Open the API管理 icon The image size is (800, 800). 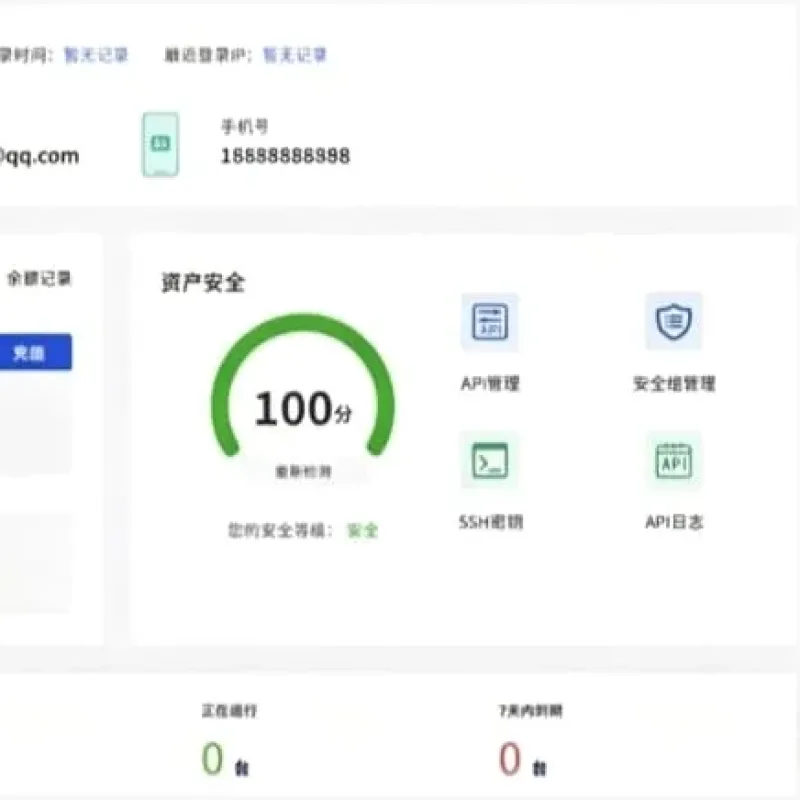[x=490, y=322]
